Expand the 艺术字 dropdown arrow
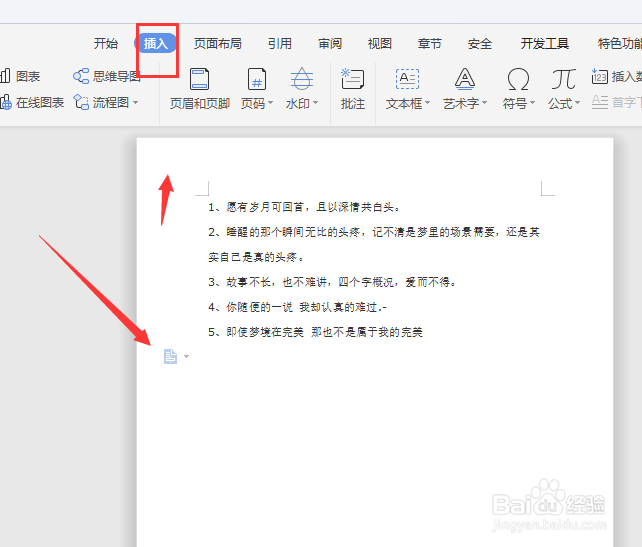This screenshot has height=547, width=642. click(484, 103)
